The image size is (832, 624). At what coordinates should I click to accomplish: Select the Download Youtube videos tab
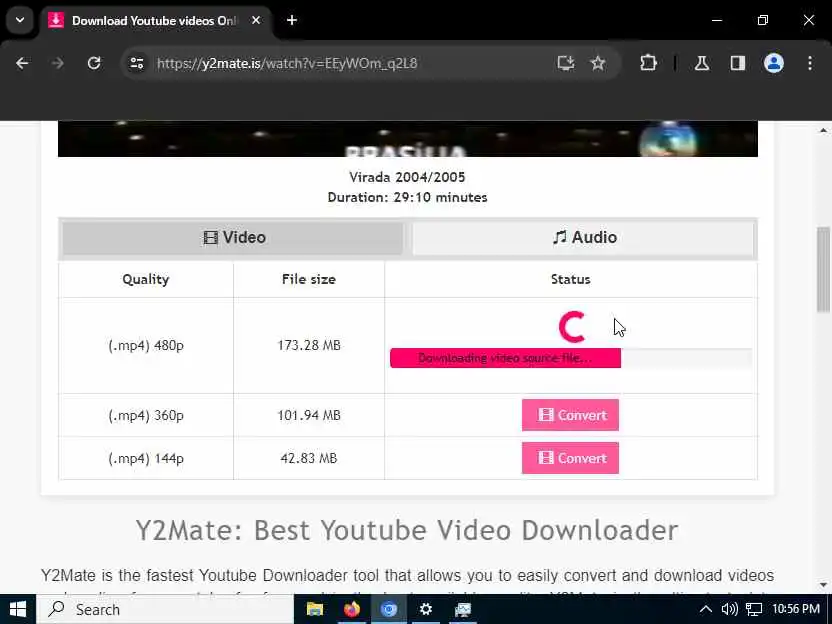point(155,21)
